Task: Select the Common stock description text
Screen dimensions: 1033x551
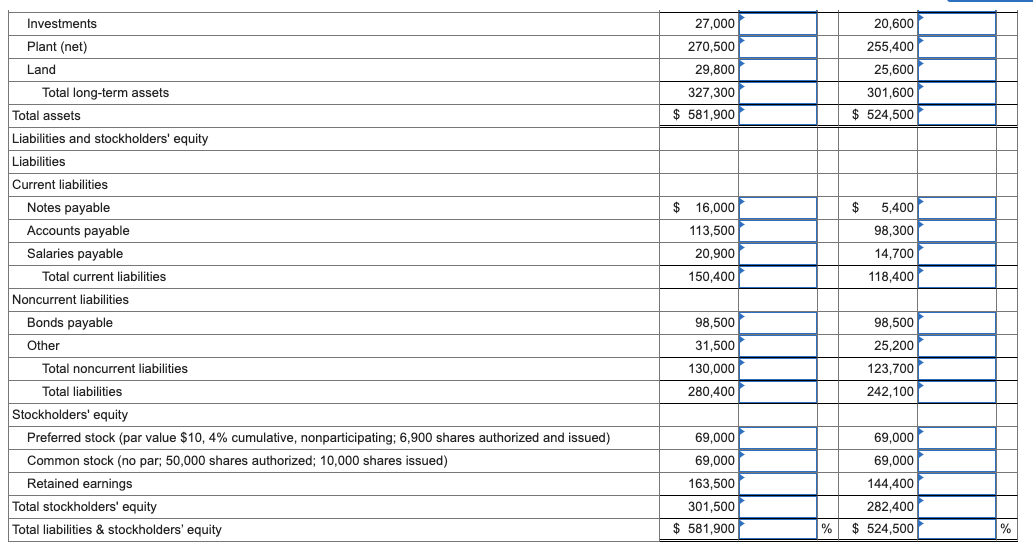Action: click(237, 461)
